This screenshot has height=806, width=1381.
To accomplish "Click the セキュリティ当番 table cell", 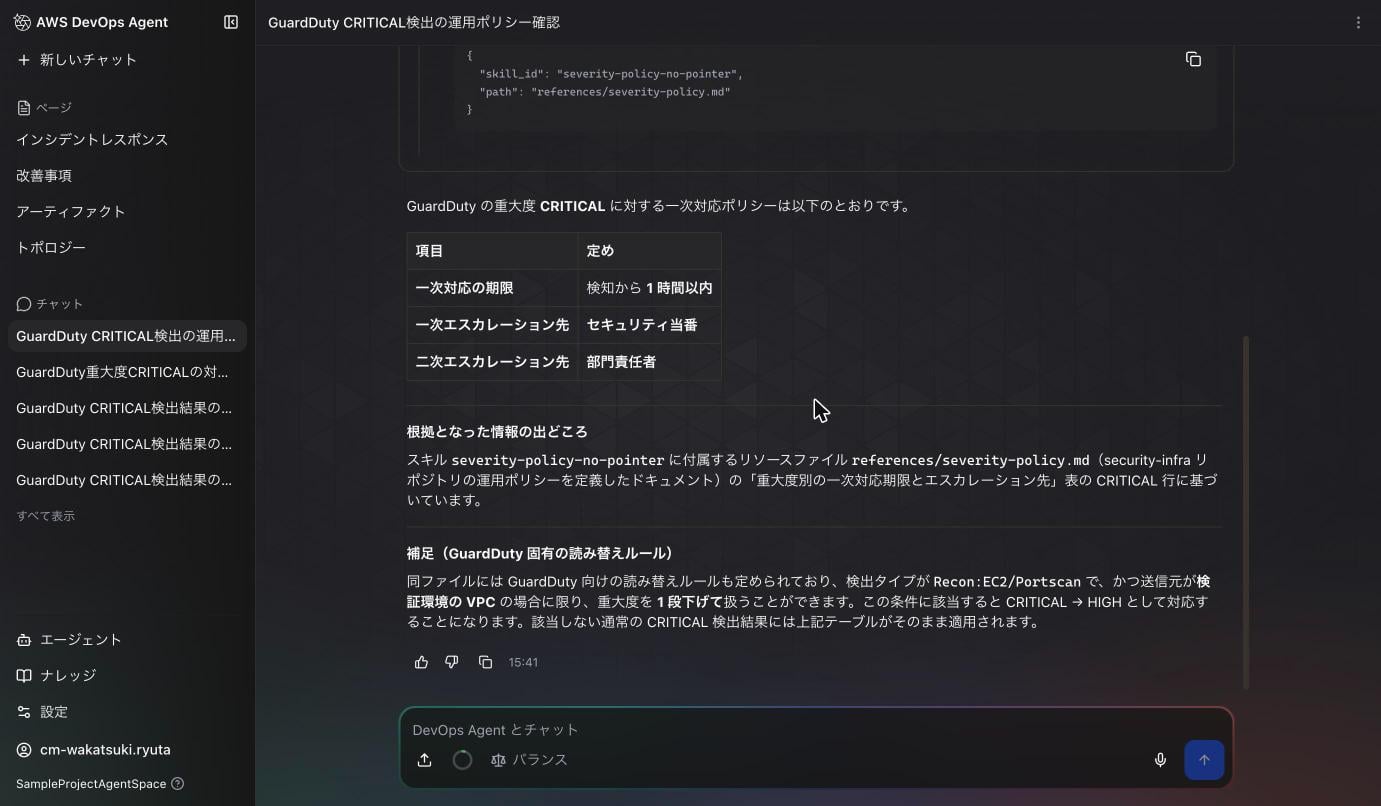I will click(x=649, y=325).
